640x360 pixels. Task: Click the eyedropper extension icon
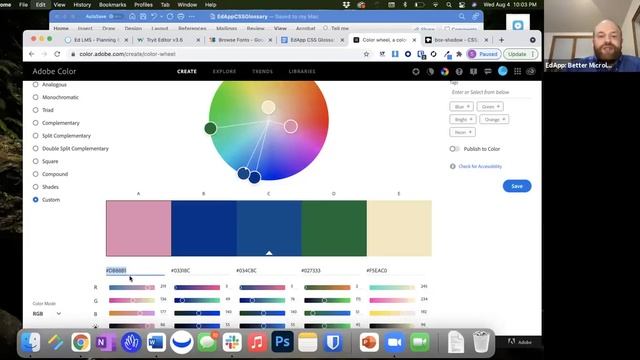448,54
